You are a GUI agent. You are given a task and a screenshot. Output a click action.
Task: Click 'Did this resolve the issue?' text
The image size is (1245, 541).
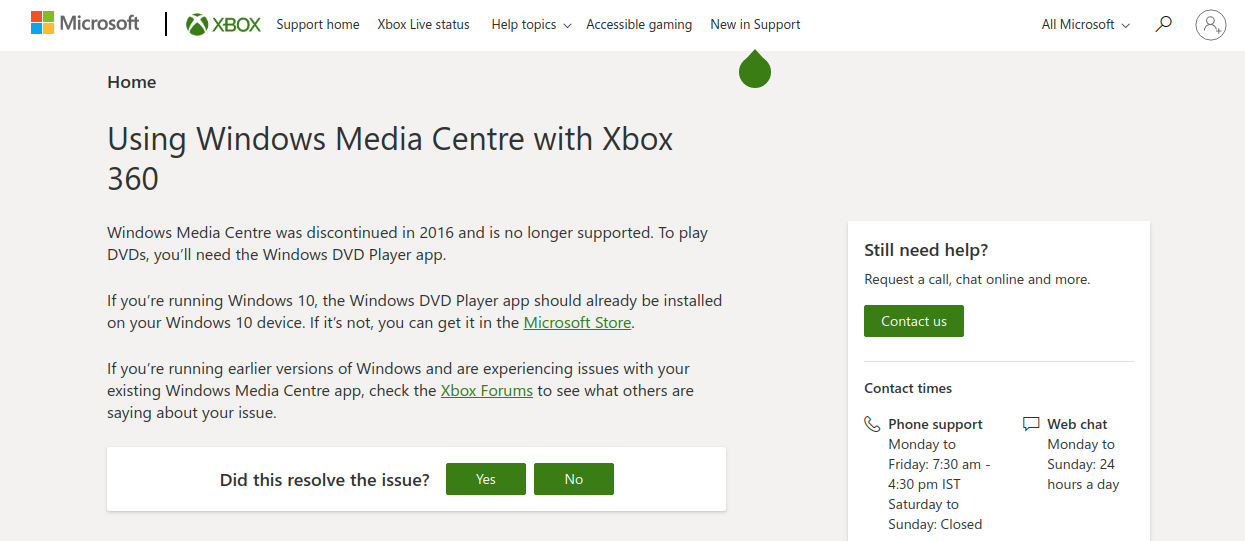[325, 480]
